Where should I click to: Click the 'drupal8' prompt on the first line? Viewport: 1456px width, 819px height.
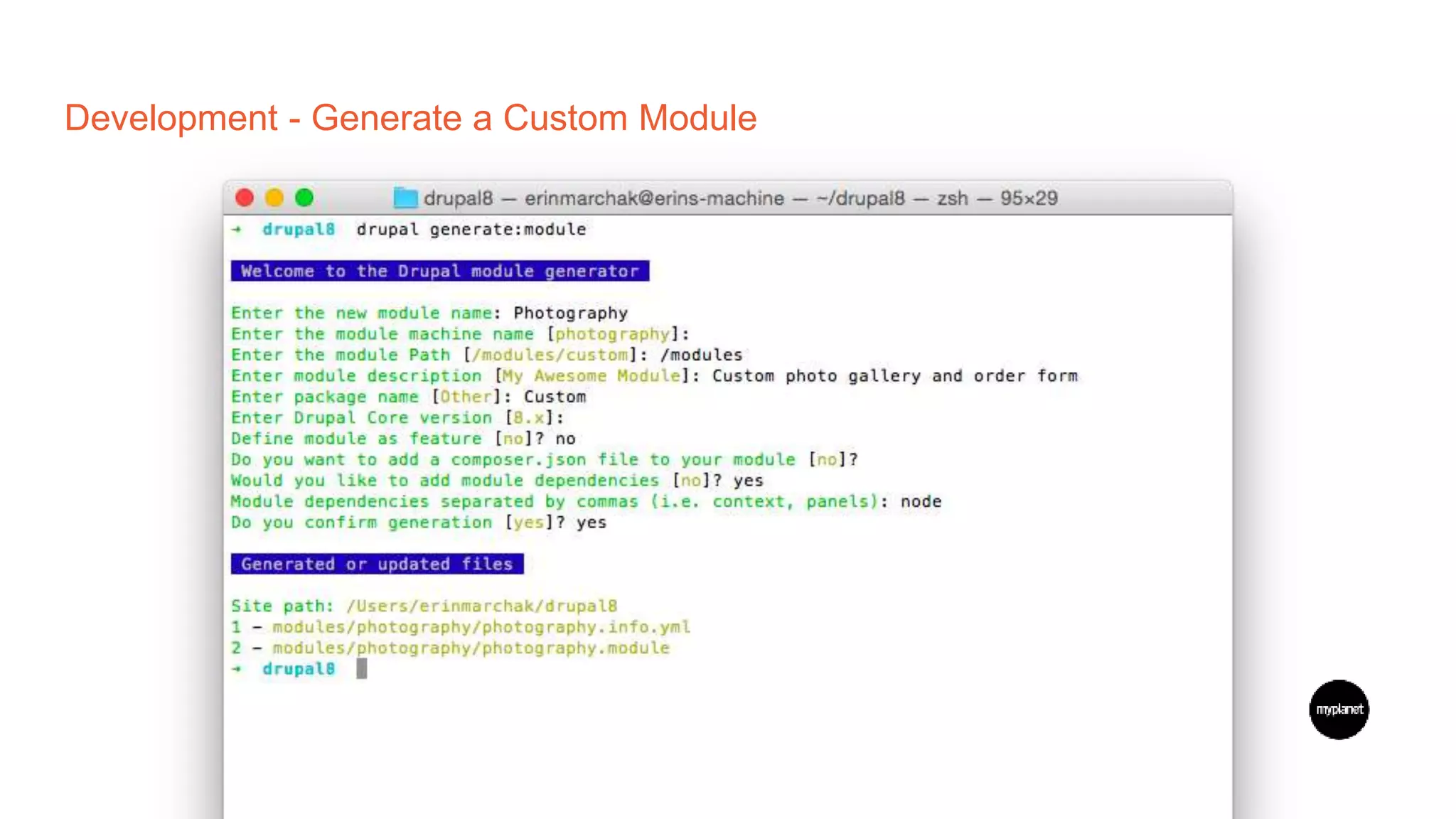(x=299, y=230)
